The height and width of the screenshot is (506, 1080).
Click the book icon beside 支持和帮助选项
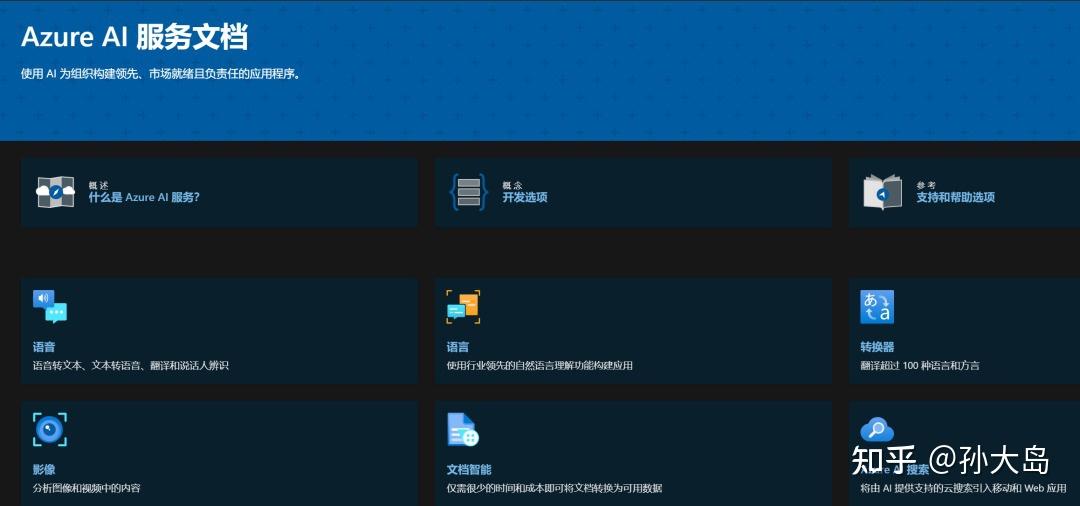[x=882, y=191]
